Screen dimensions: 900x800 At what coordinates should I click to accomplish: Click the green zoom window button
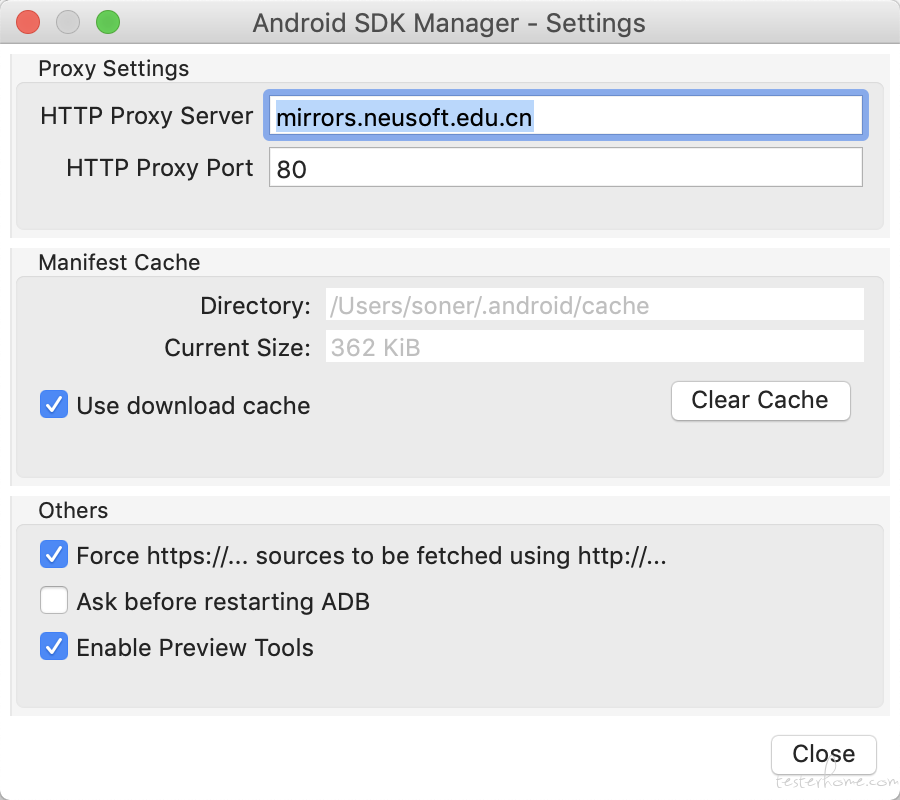(x=108, y=22)
